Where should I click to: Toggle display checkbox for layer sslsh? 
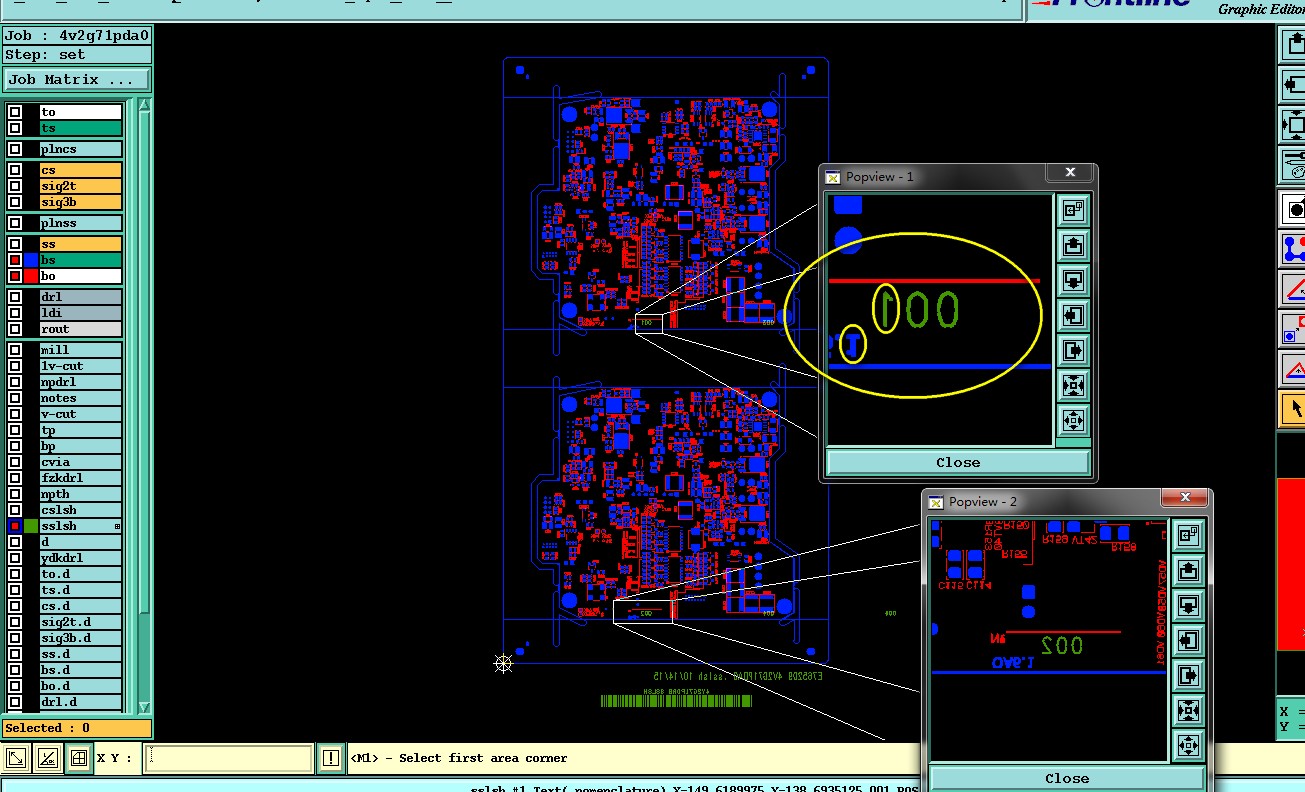coord(15,526)
